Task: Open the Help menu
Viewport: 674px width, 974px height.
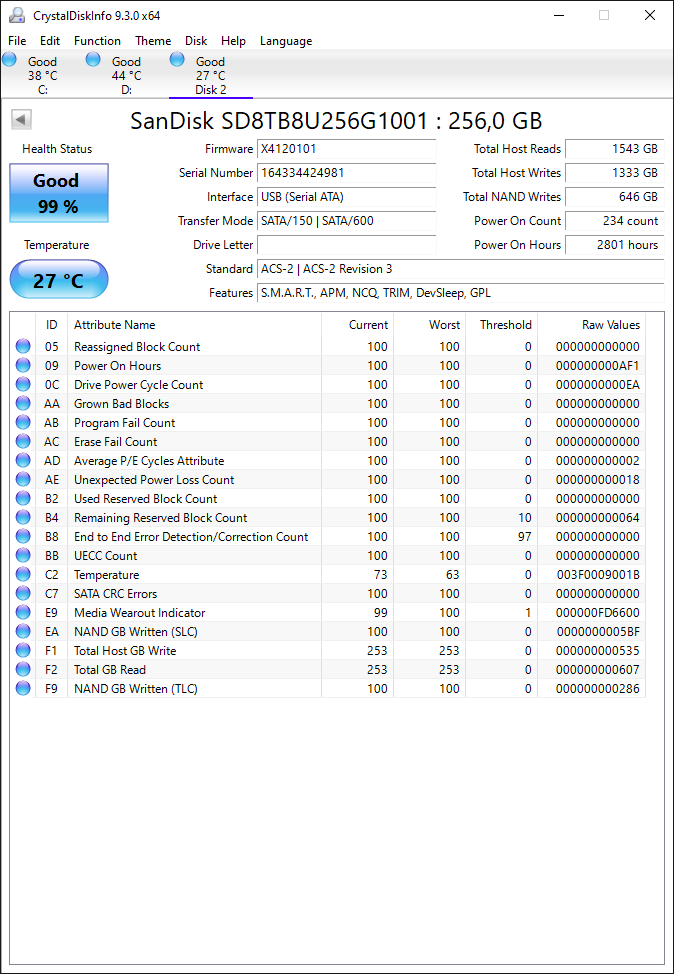Action: (x=234, y=41)
